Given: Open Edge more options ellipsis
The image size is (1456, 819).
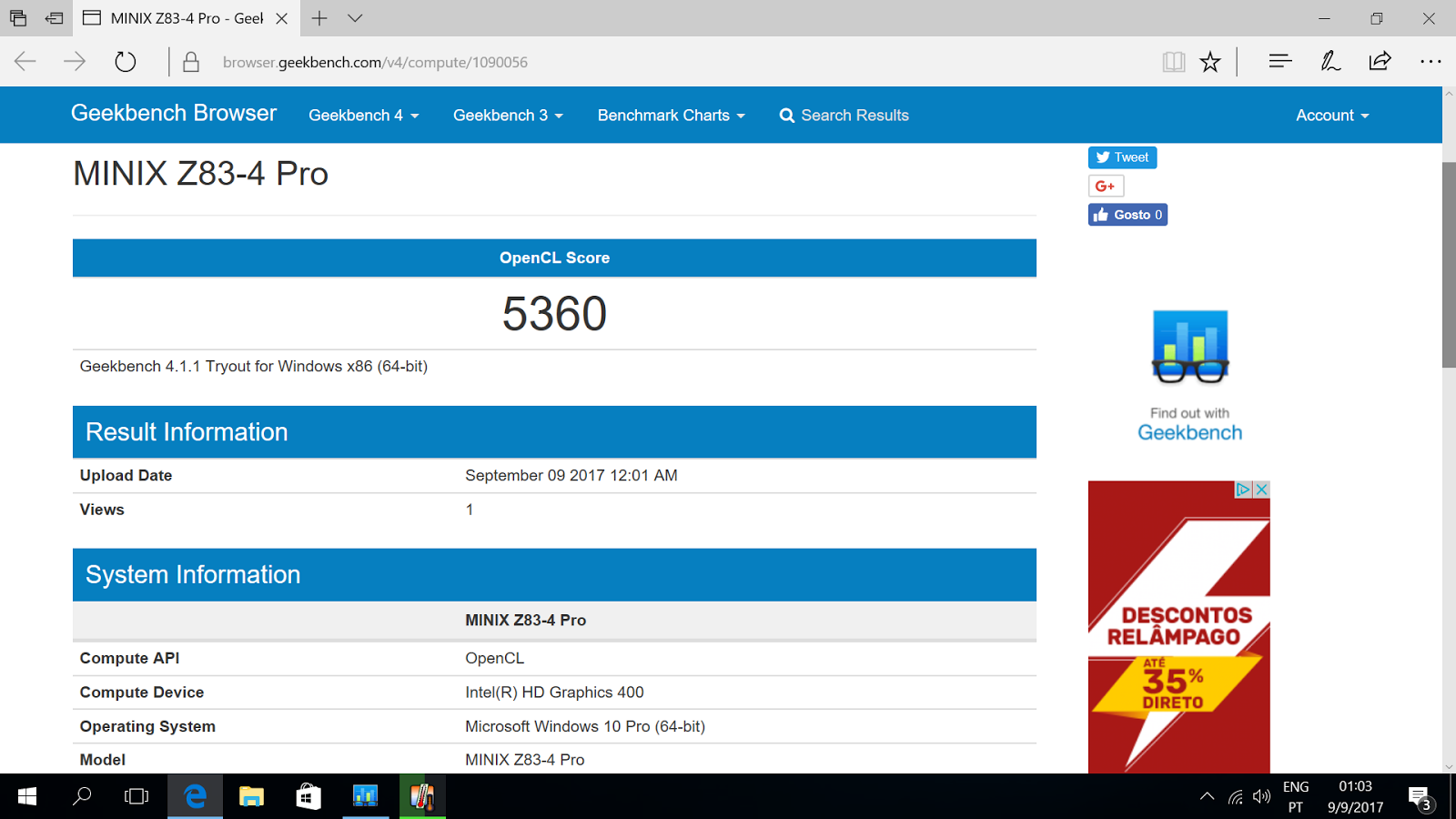Looking at the screenshot, I should coord(1431,62).
